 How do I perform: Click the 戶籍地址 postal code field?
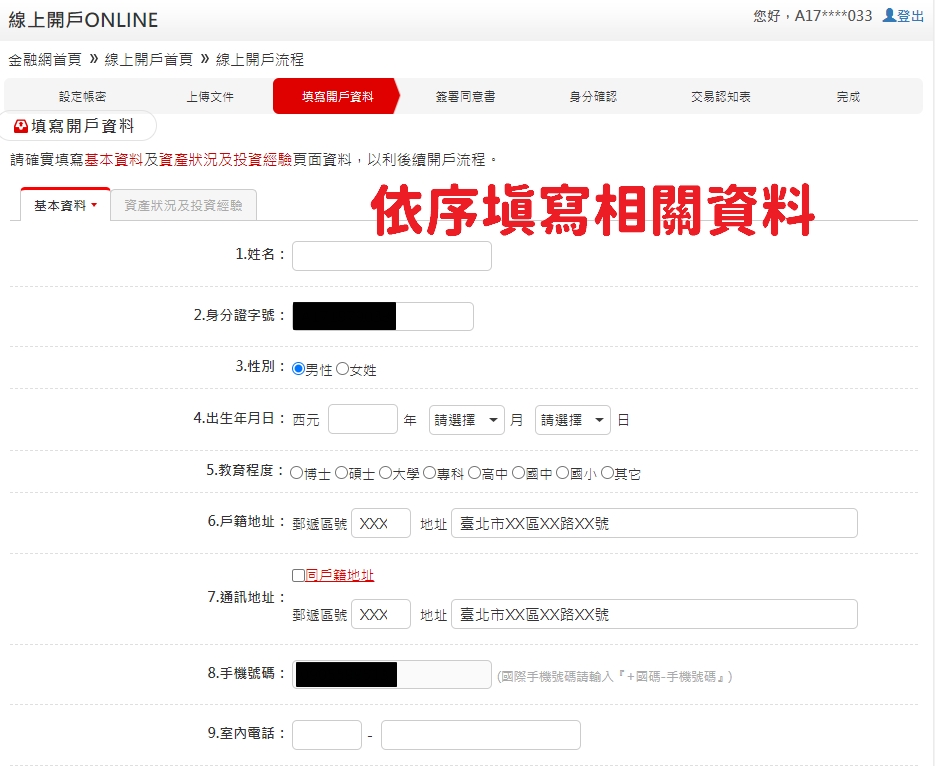click(380, 523)
